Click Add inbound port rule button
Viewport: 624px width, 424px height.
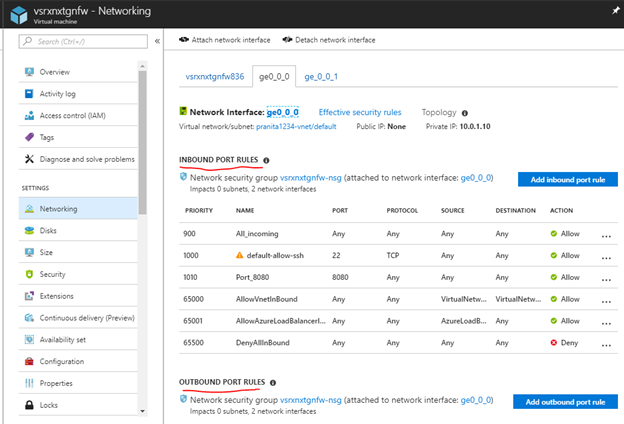(x=568, y=180)
